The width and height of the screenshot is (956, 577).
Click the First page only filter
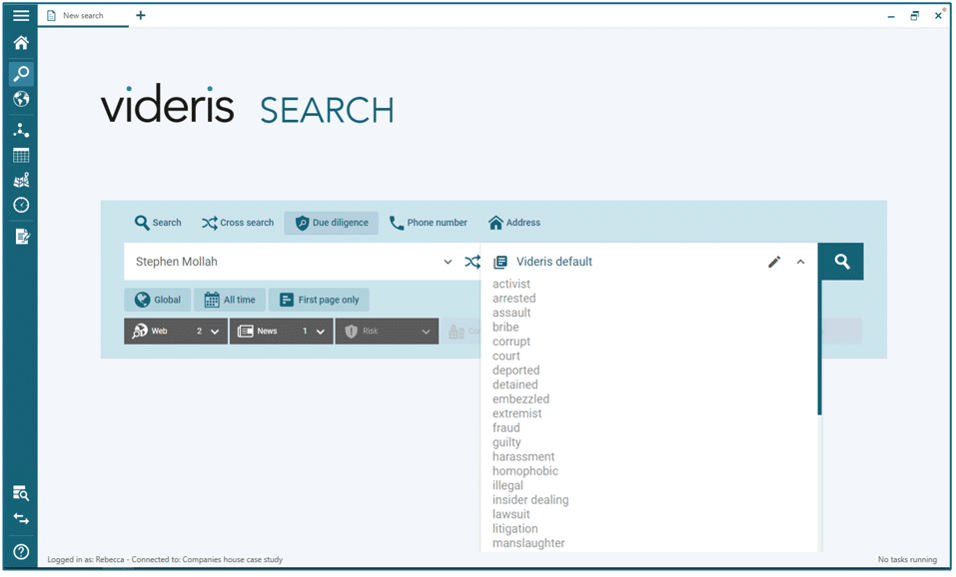coord(319,299)
